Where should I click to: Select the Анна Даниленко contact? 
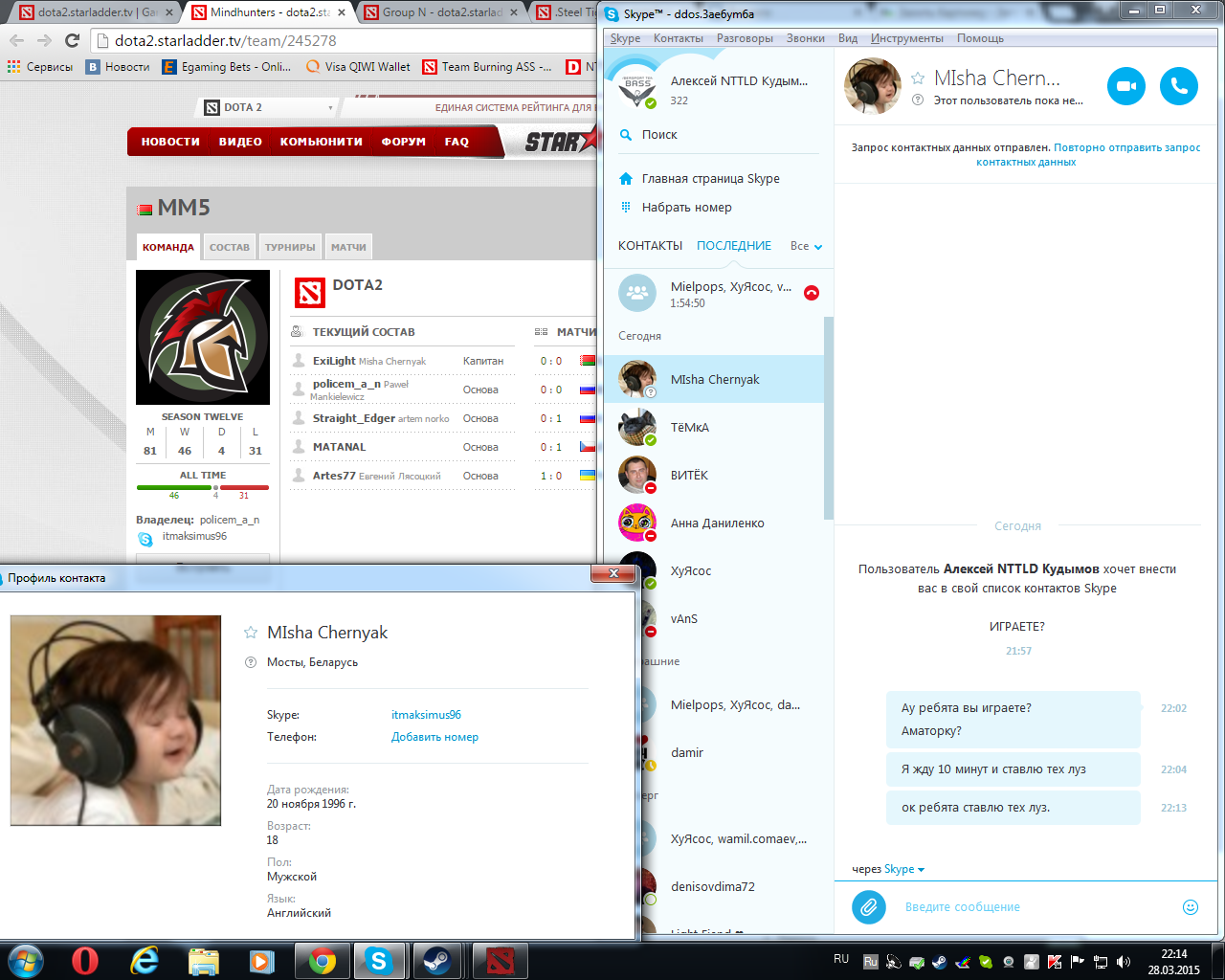pos(714,523)
